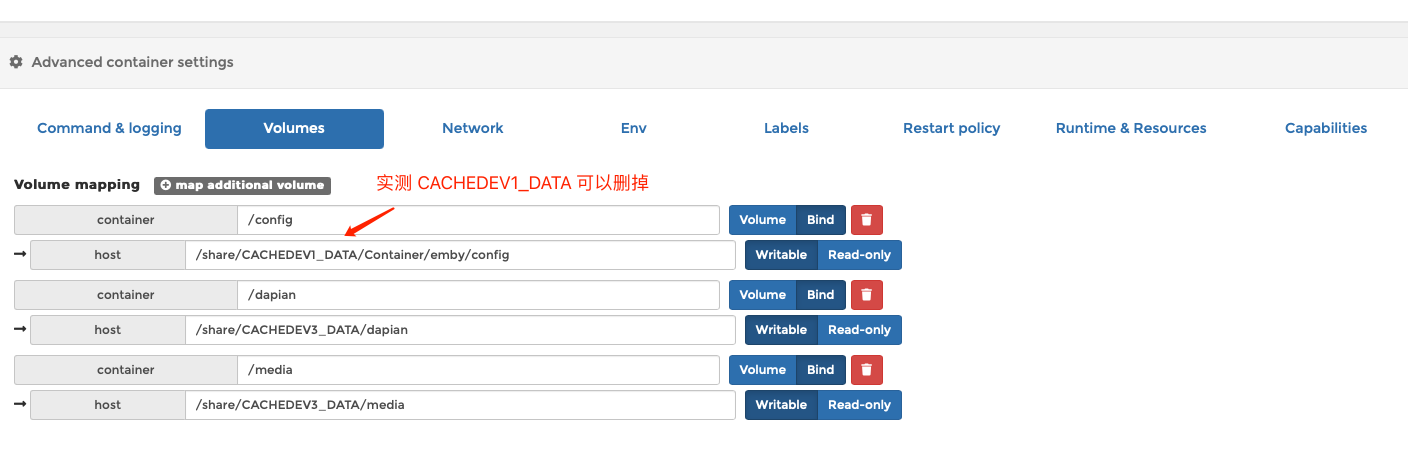Viewport: 1408px width, 453px height.
Task: Remove the /dapian volume mapping
Action: coord(866,295)
